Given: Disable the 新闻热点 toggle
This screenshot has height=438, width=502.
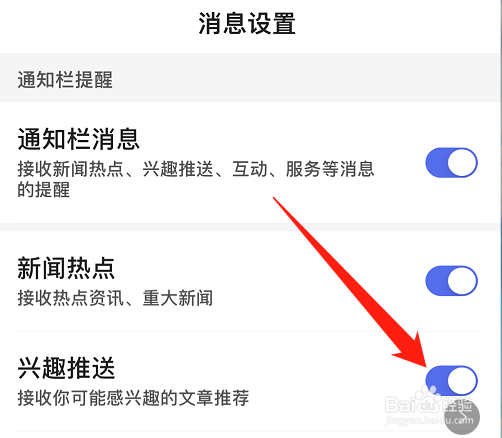Looking at the screenshot, I should [x=451, y=281].
